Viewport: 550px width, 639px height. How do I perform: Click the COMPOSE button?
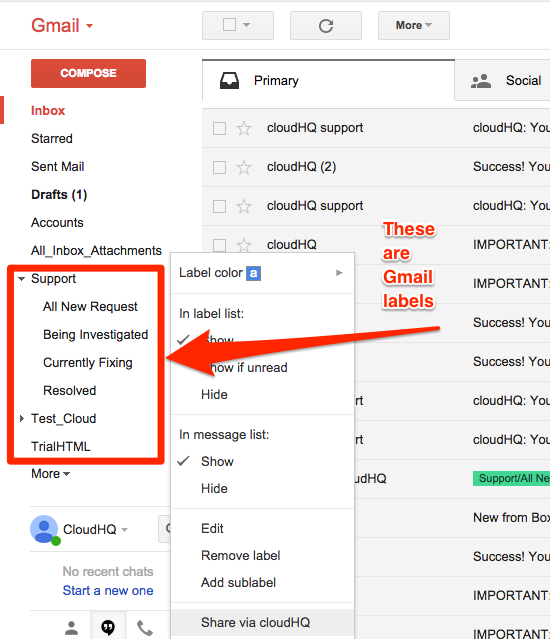(x=88, y=73)
